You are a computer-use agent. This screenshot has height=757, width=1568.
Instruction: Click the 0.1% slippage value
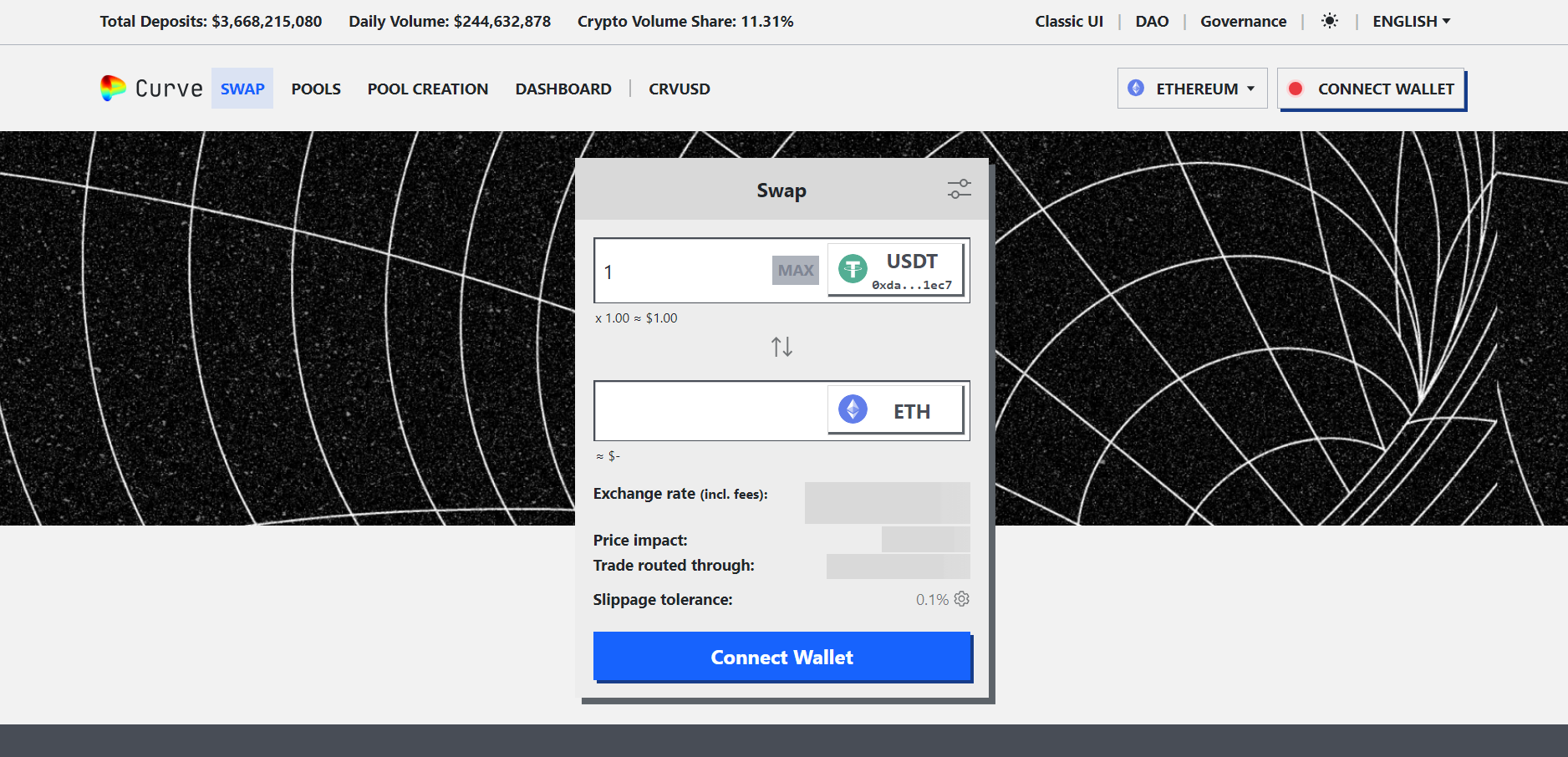932,599
